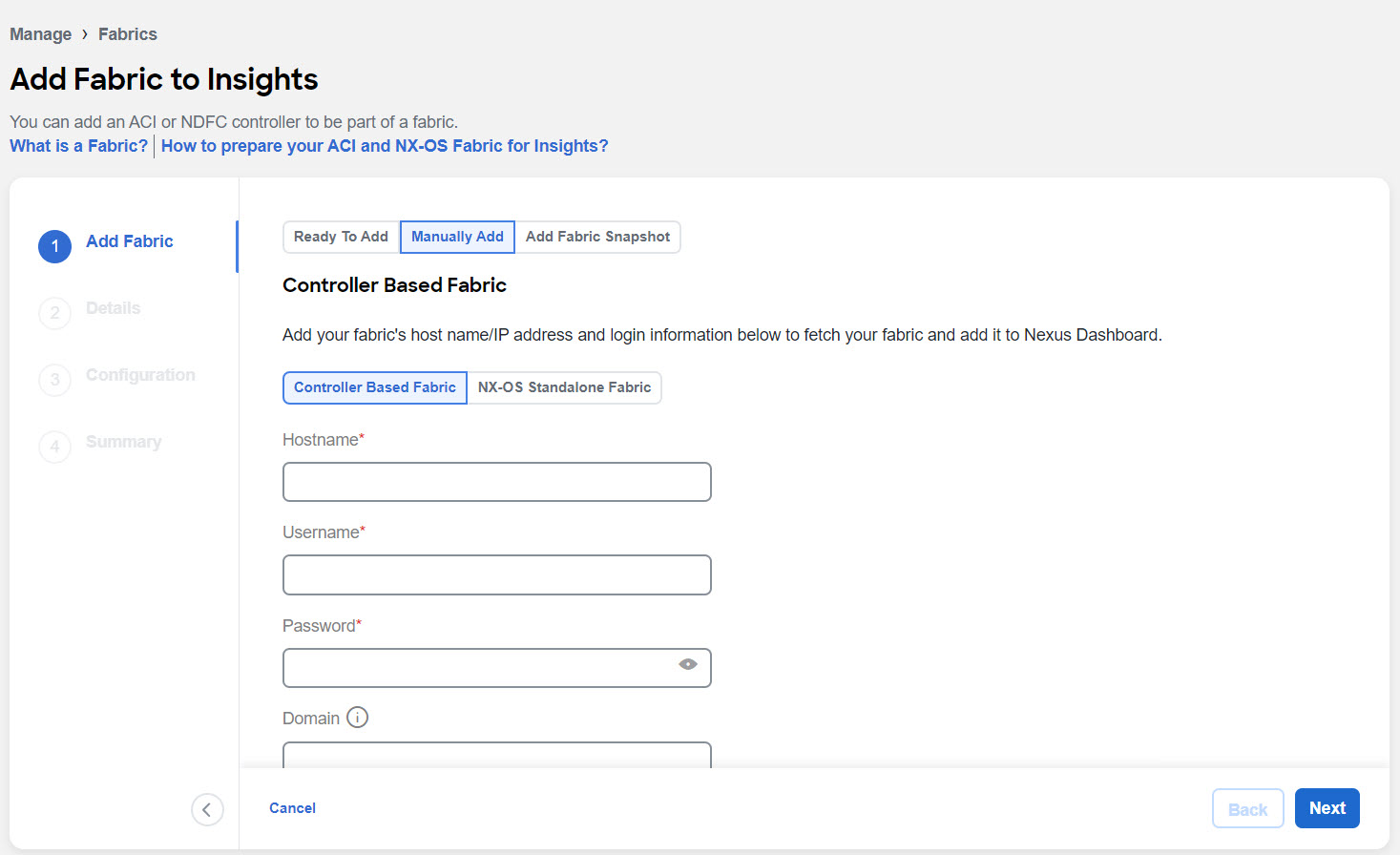
Task: Collapse the wizard sidebar with the chevron
Action: 207,809
